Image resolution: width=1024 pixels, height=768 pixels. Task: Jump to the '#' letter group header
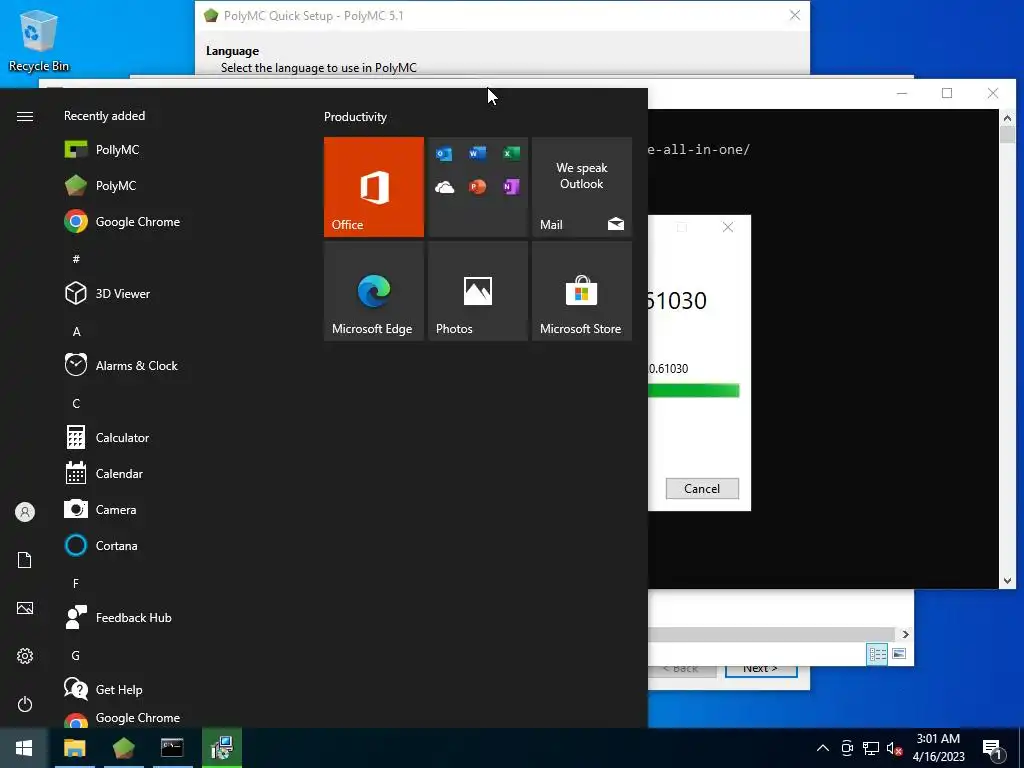tap(76, 259)
